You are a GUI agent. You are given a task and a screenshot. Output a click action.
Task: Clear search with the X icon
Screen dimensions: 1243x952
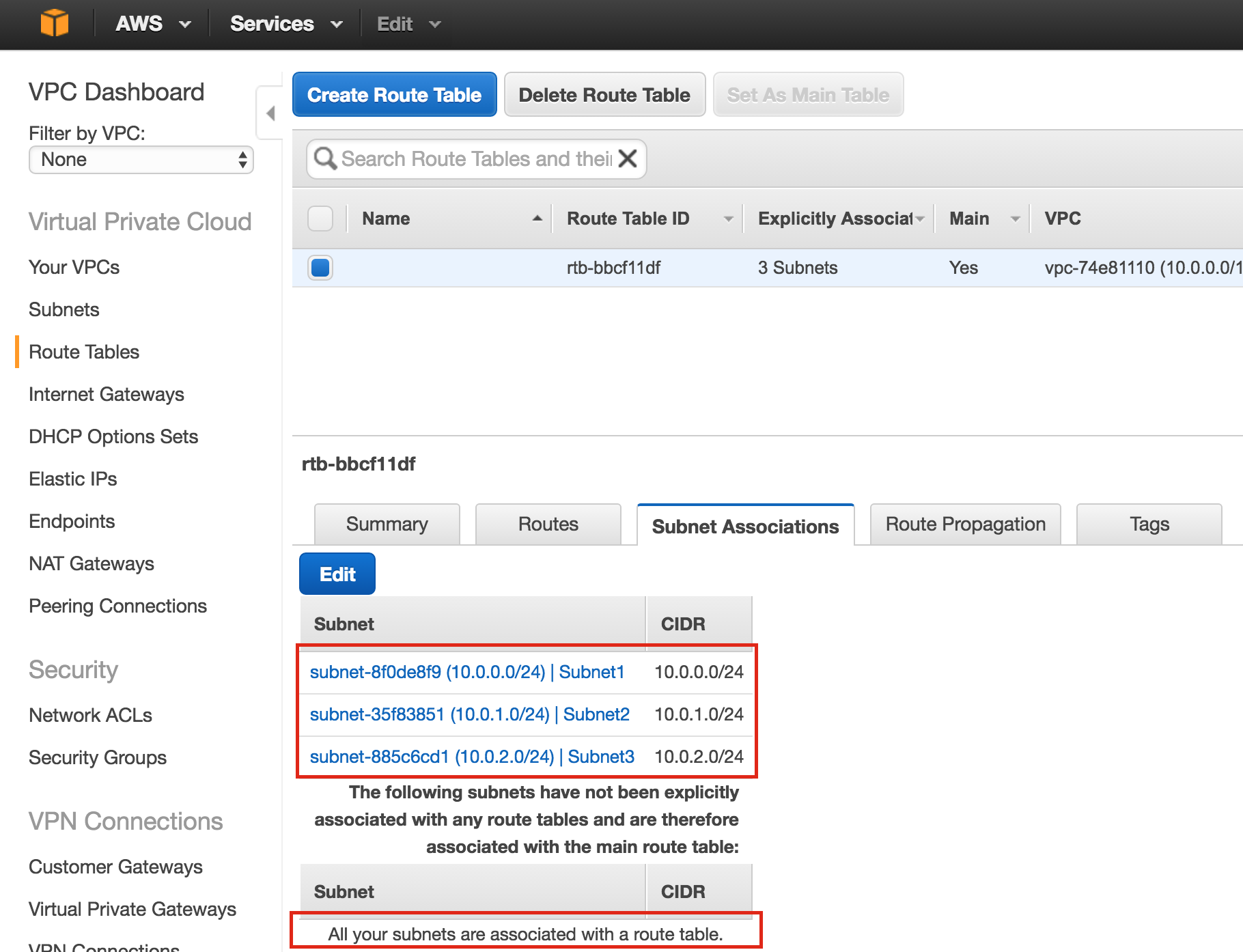627,158
